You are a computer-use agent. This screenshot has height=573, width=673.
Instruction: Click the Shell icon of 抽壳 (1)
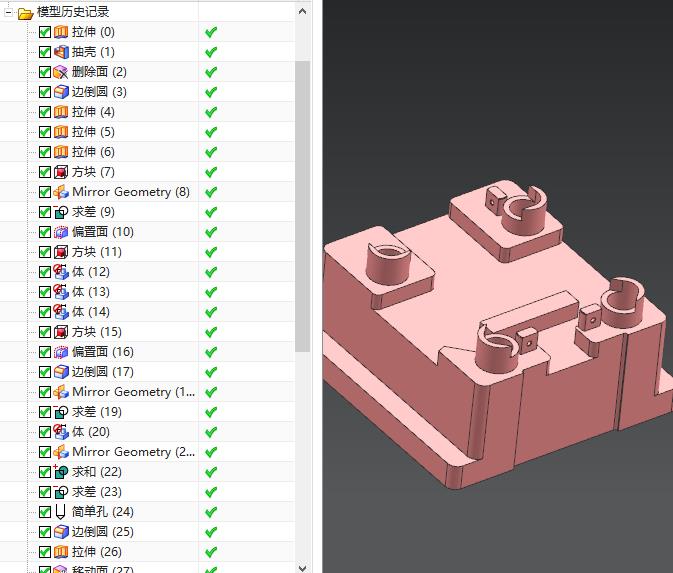[61, 52]
